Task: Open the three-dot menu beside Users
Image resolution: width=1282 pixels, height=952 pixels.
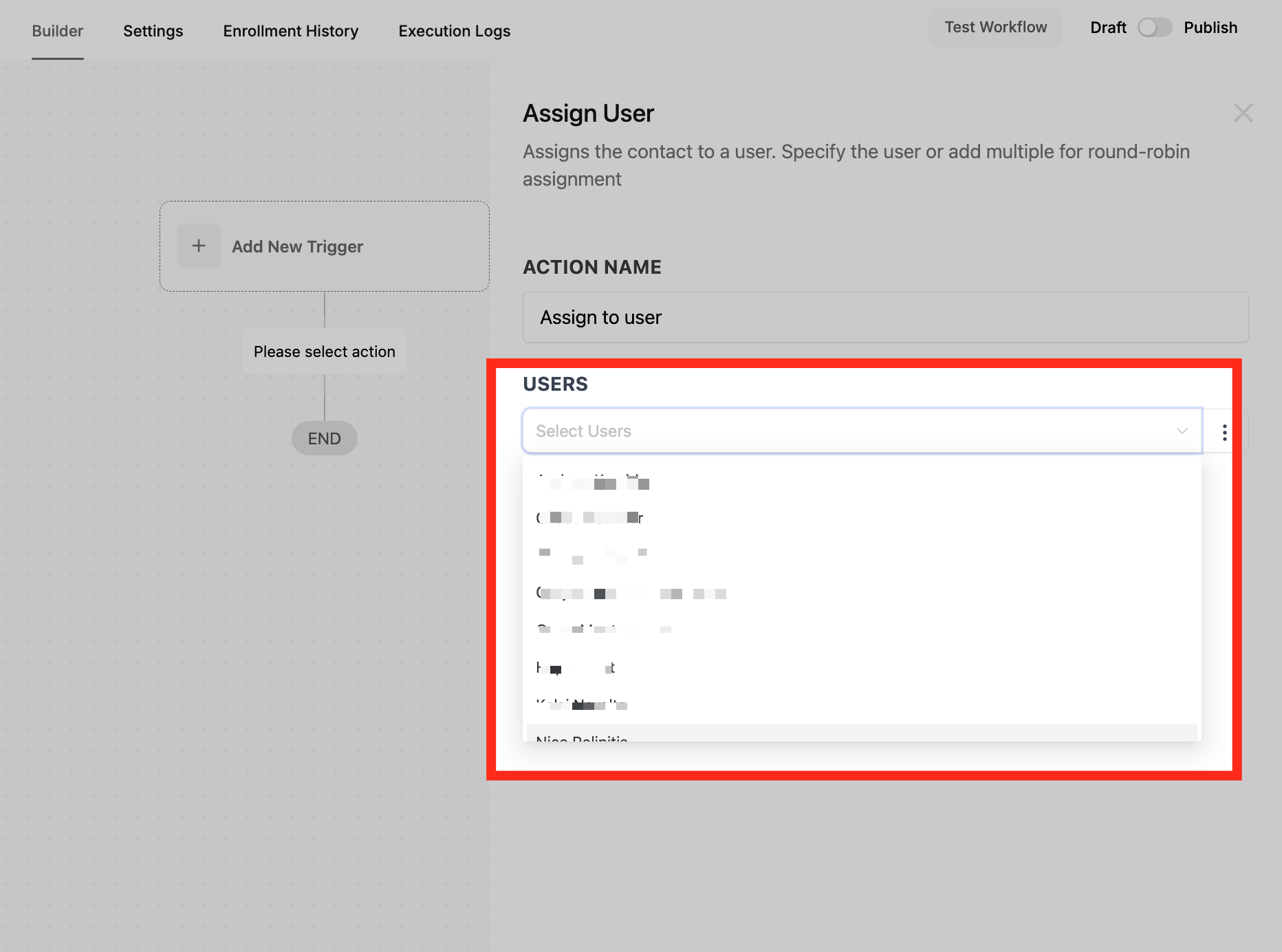Action: [x=1225, y=432]
